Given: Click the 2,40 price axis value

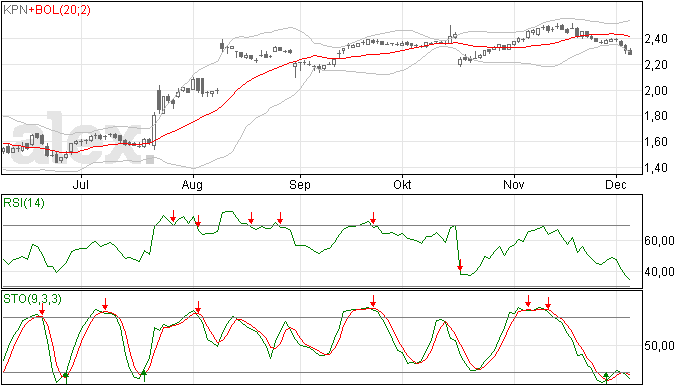Looking at the screenshot, I should click(656, 39).
